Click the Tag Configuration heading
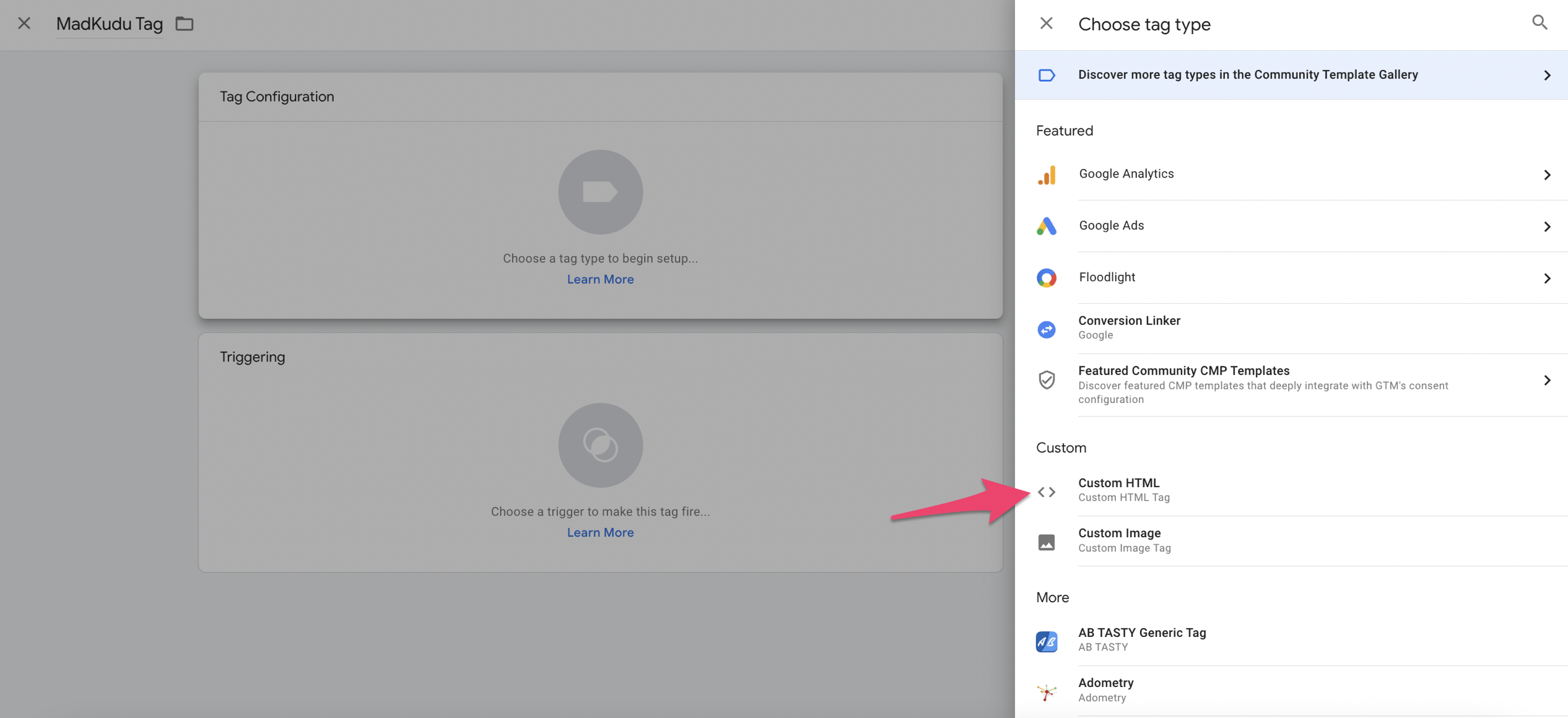The width and height of the screenshot is (1568, 718). coord(277,97)
